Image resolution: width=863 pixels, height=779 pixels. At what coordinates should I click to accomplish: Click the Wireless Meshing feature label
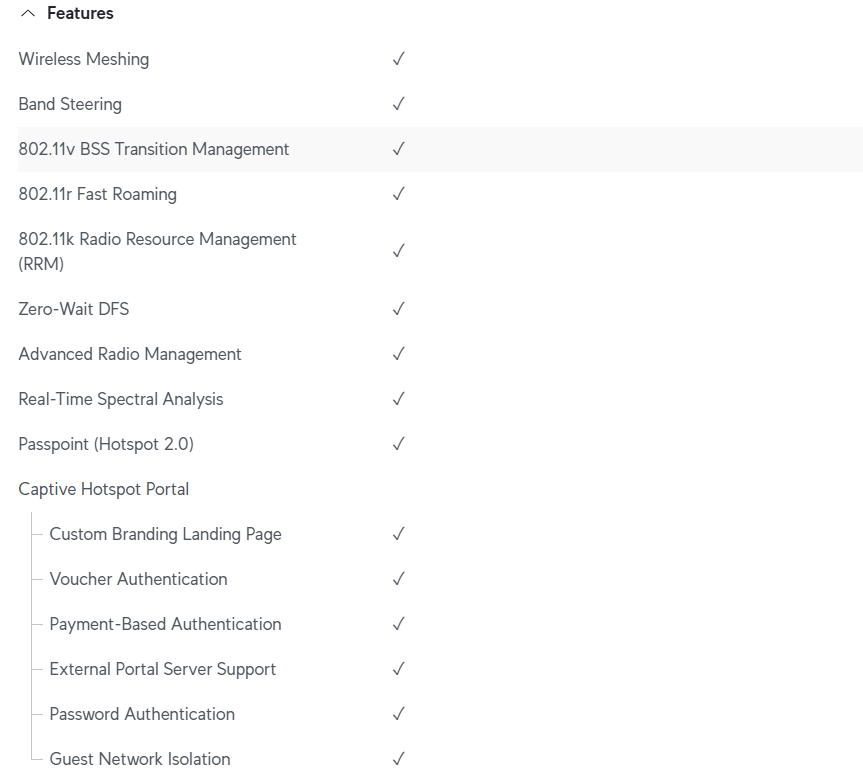pos(84,59)
